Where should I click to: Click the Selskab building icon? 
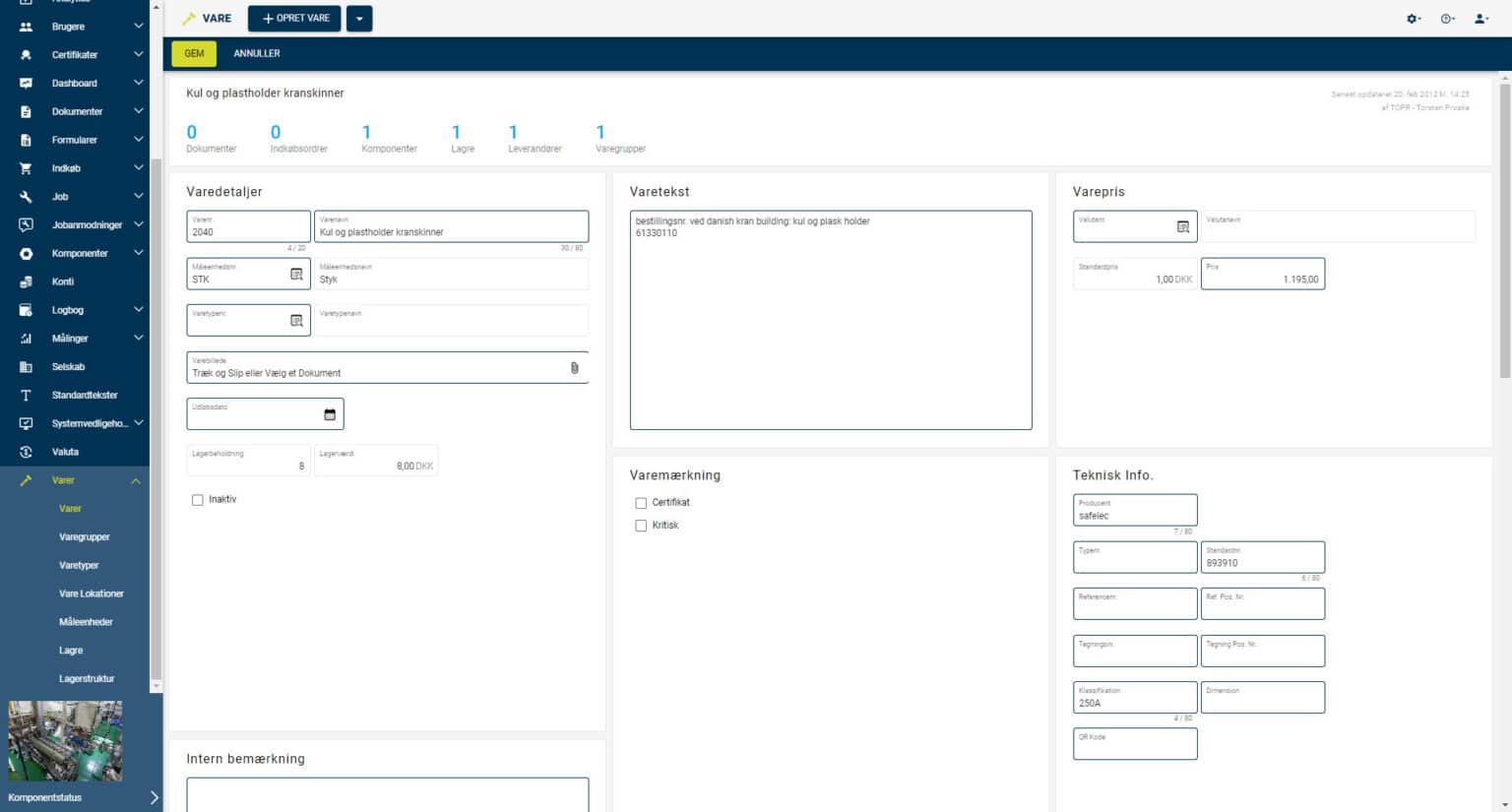[26, 367]
